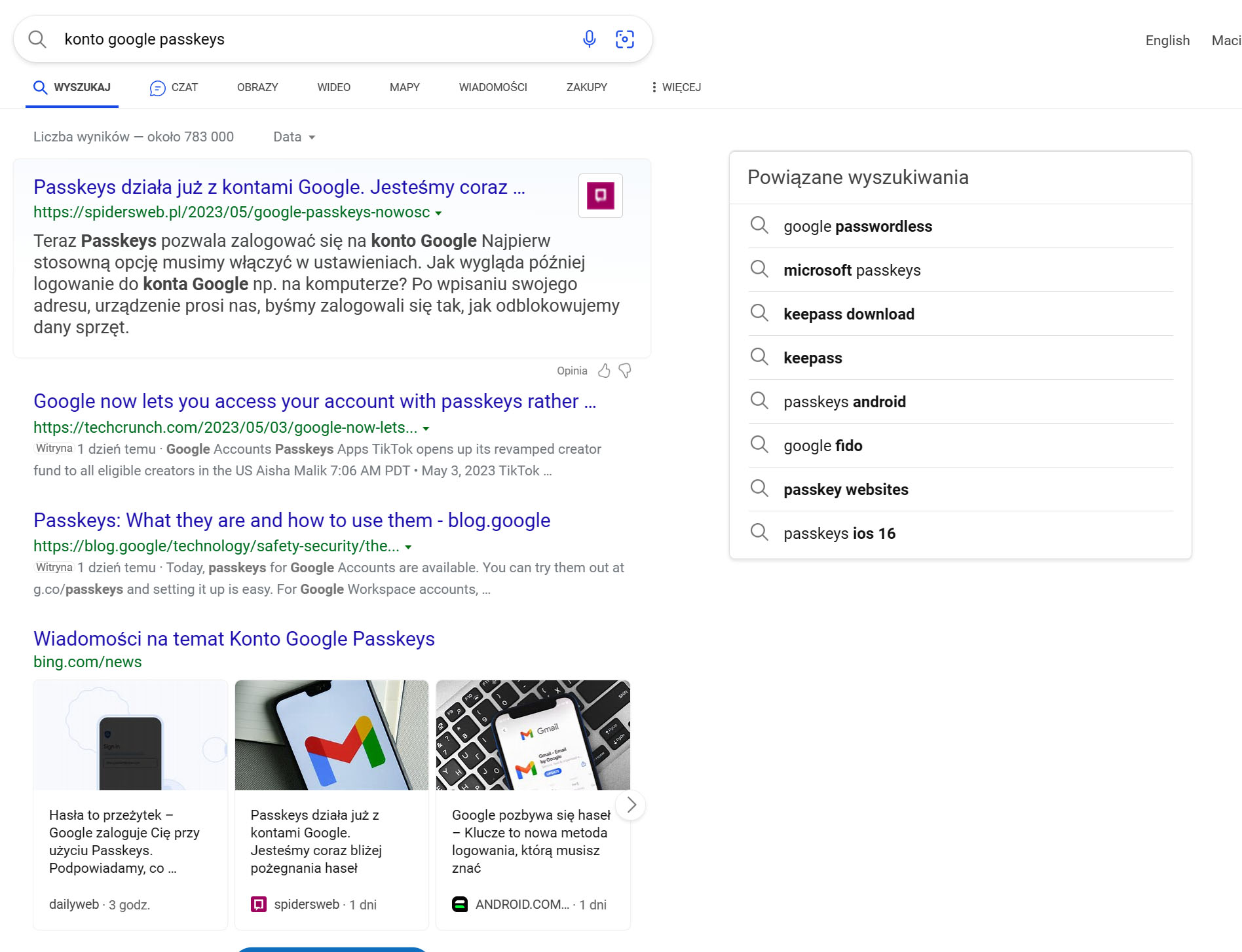This screenshot has width=1242, height=952.
Task: Expand dropdown arrow next to techcrunch URL
Action: [426, 429]
